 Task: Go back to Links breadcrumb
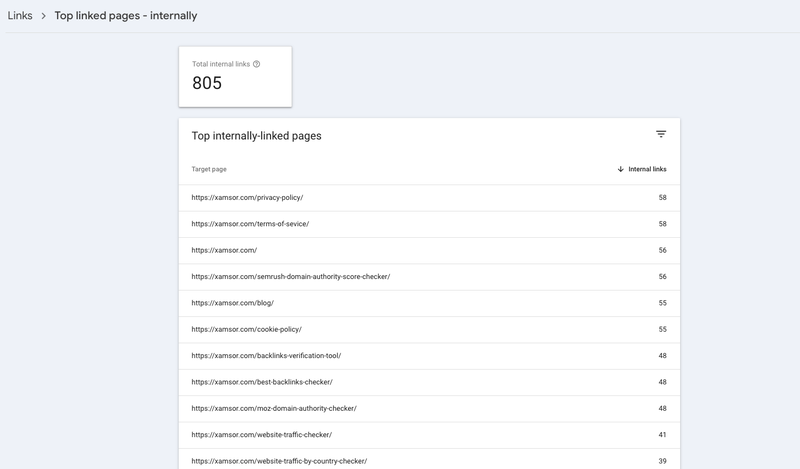[20, 16]
